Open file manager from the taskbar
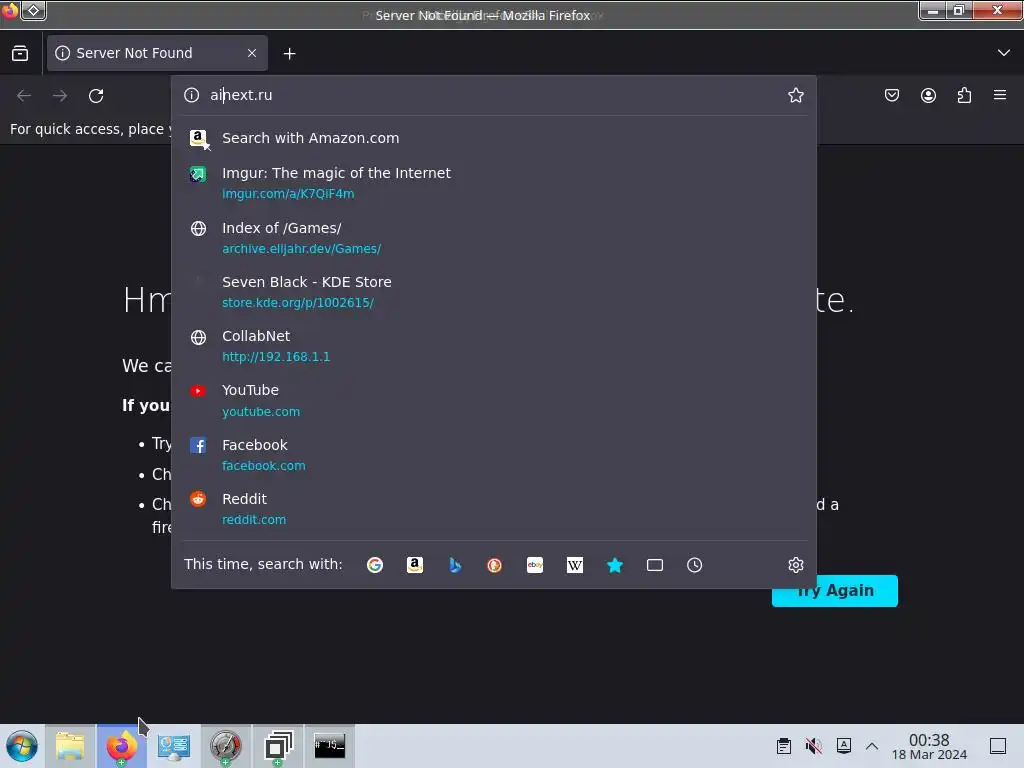 70,746
